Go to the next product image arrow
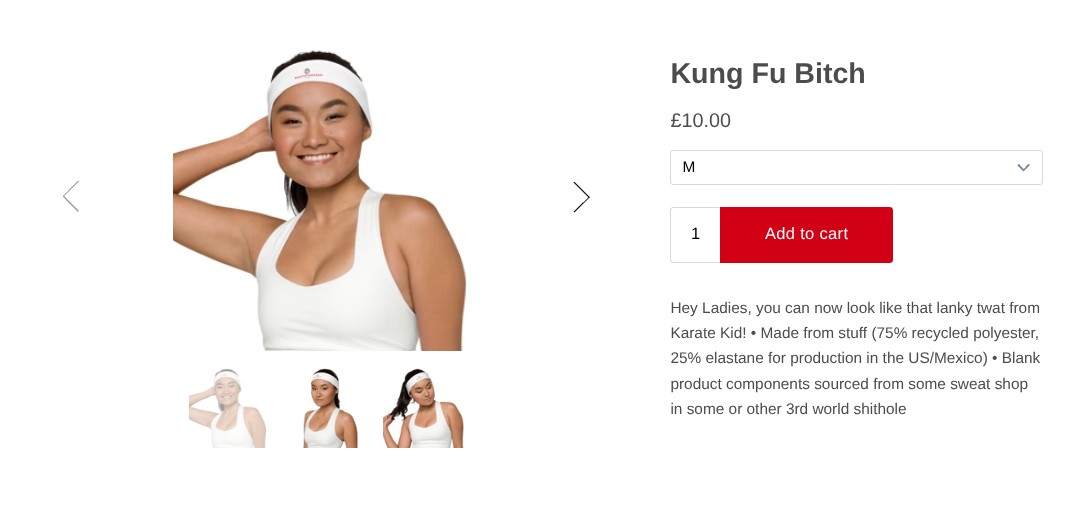1088x513 pixels. [x=581, y=197]
